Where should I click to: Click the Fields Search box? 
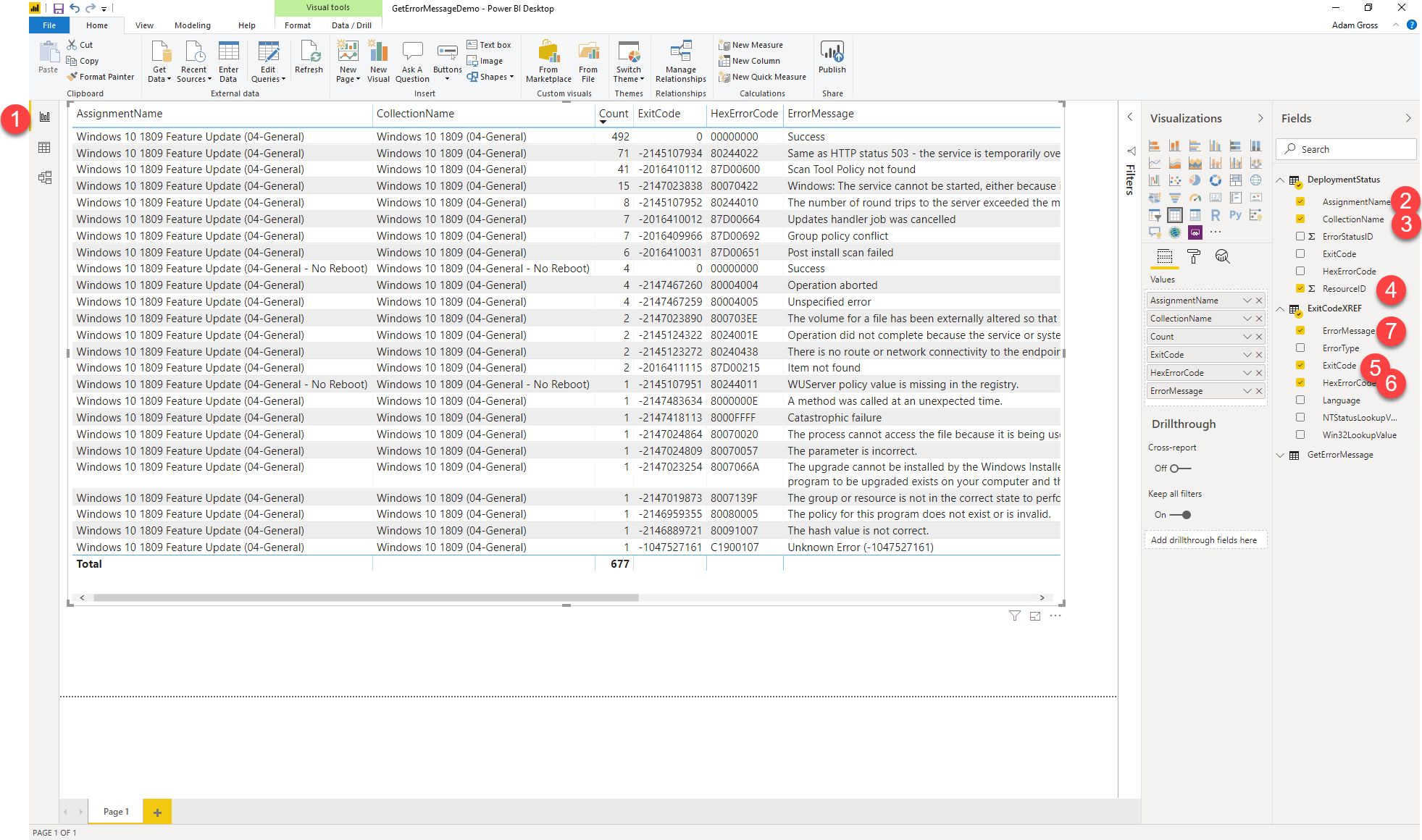[x=1346, y=149]
